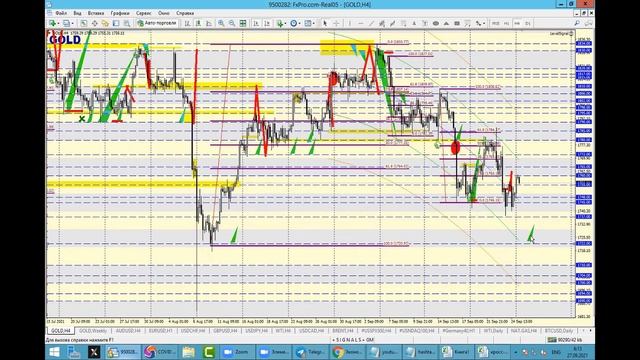Switch to the USDCHF,H4 chart tab
The width and height of the screenshot is (640, 360).
point(193,331)
